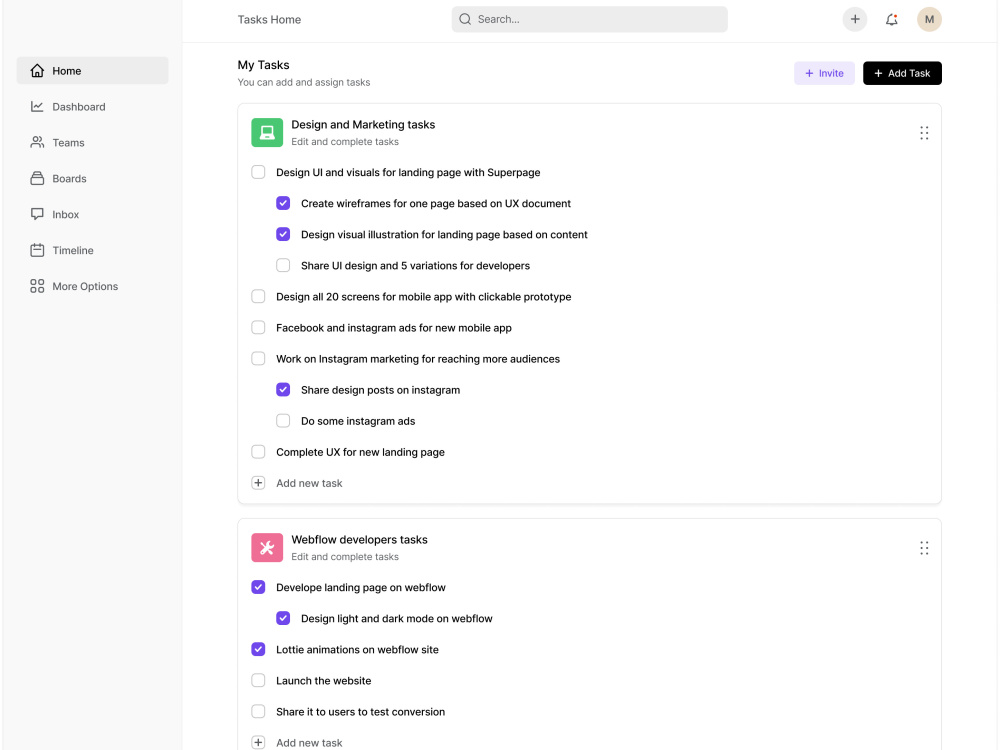
Task: Open Inbox from sidebar
Action: coord(92,214)
